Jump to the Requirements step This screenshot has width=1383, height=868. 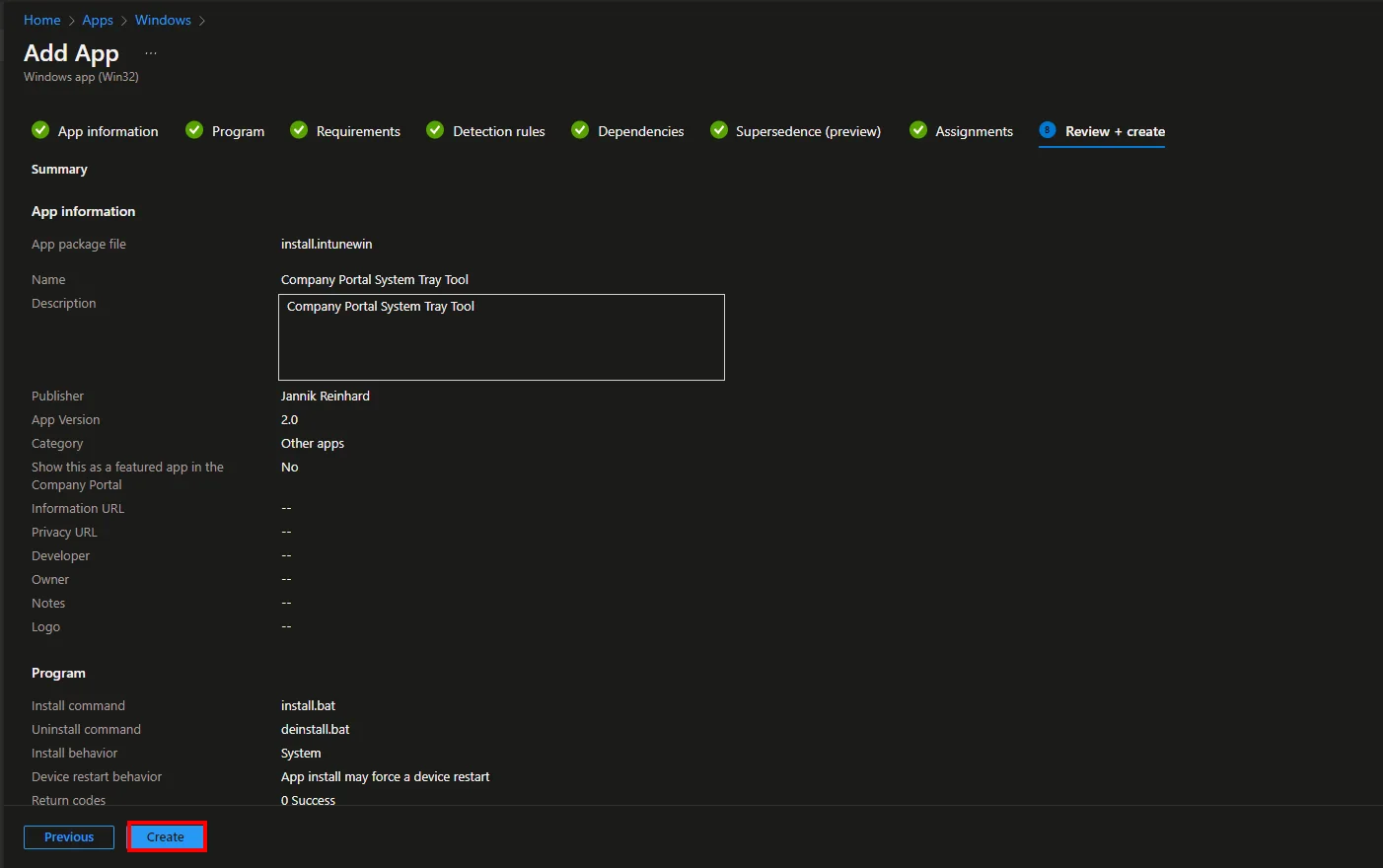pyautogui.click(x=345, y=131)
